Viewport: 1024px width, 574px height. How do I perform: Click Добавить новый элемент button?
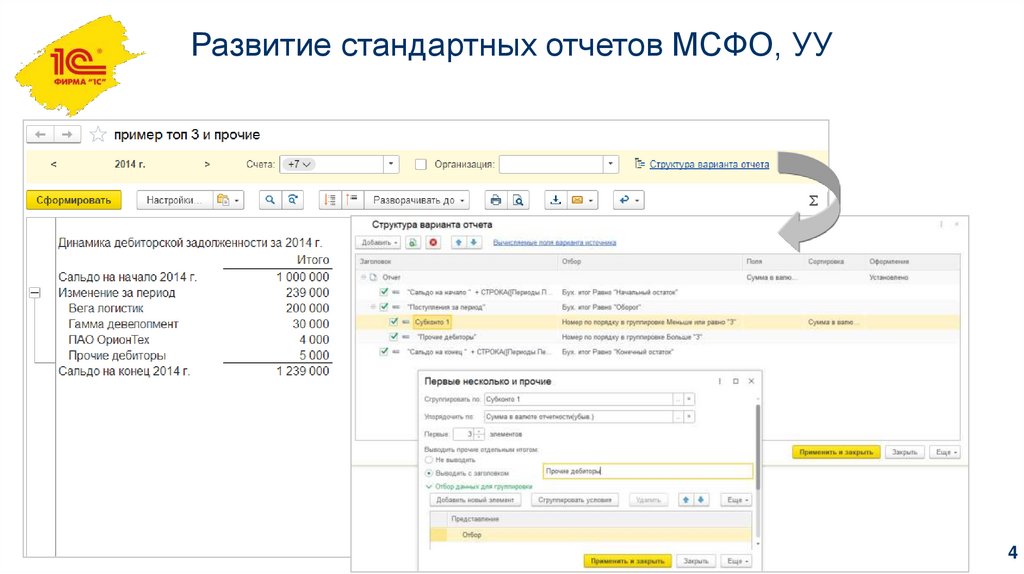475,500
